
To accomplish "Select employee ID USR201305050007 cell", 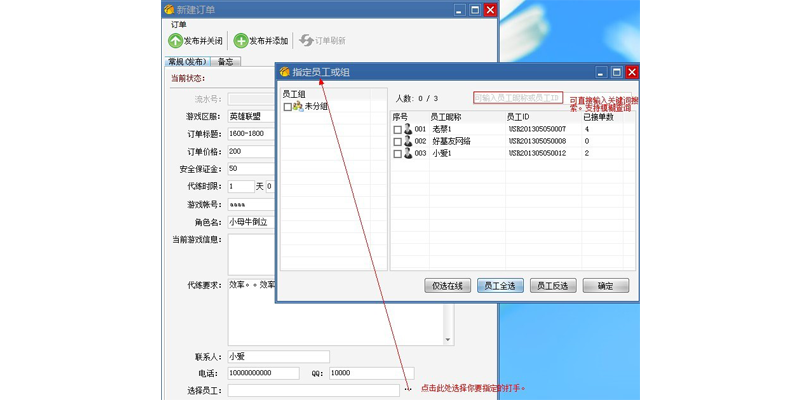I will 537,130.
